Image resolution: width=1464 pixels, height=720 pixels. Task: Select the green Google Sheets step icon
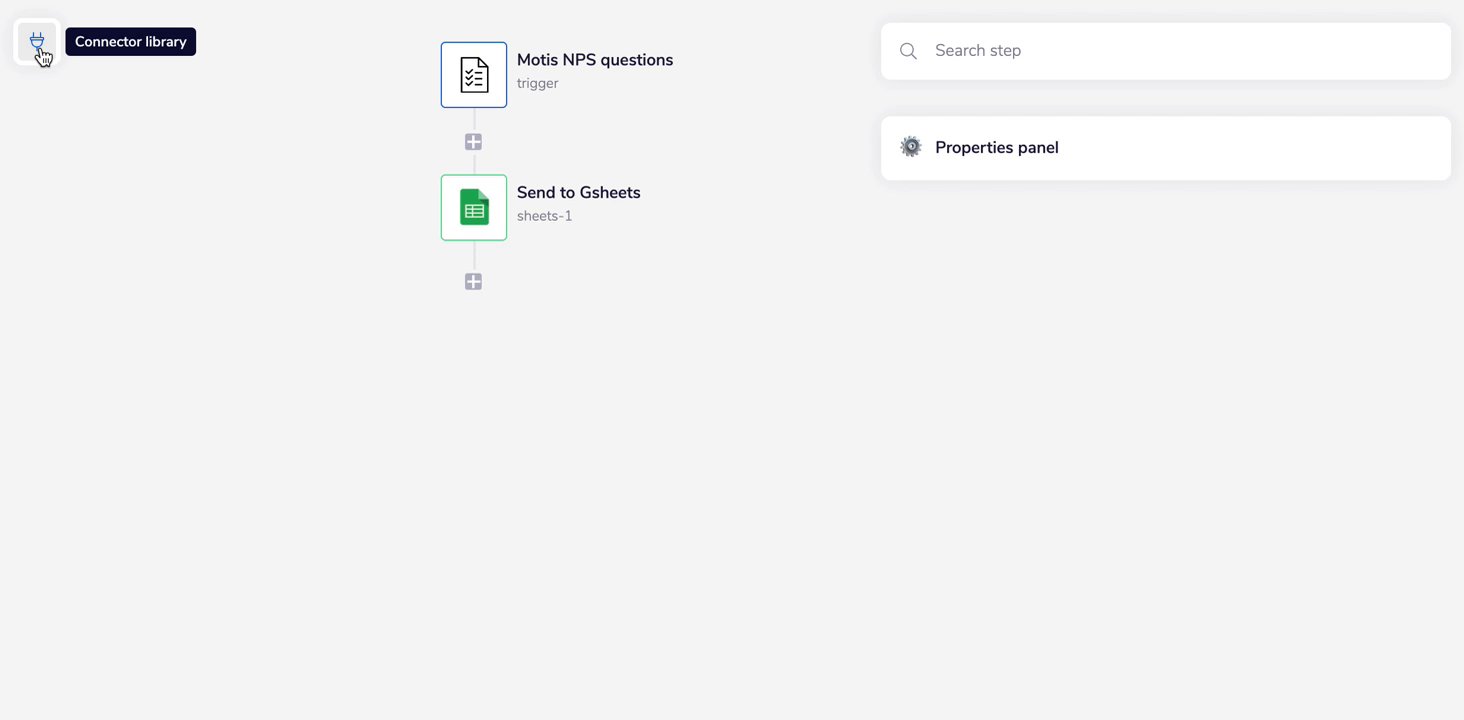click(474, 208)
